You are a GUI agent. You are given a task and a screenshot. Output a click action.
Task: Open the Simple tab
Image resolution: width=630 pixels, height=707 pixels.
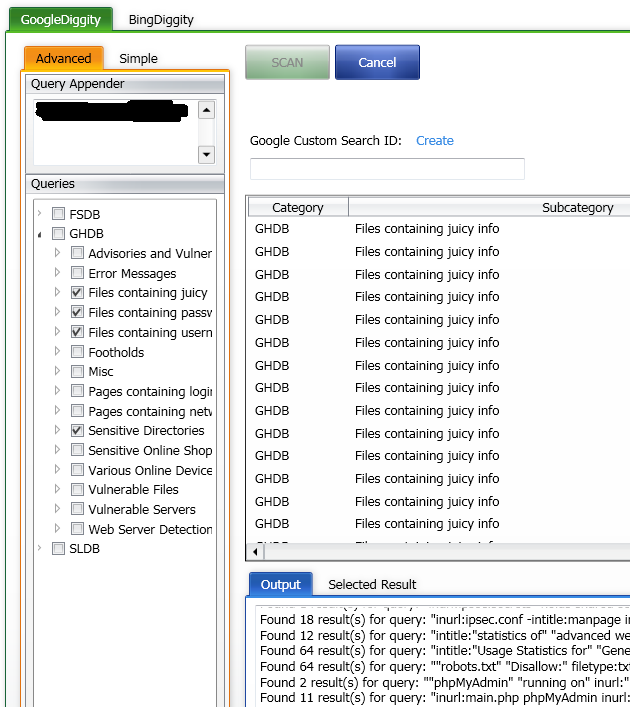(138, 59)
